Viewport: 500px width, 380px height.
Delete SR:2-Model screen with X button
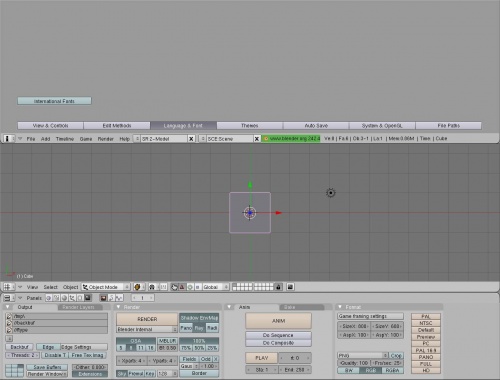191,139
